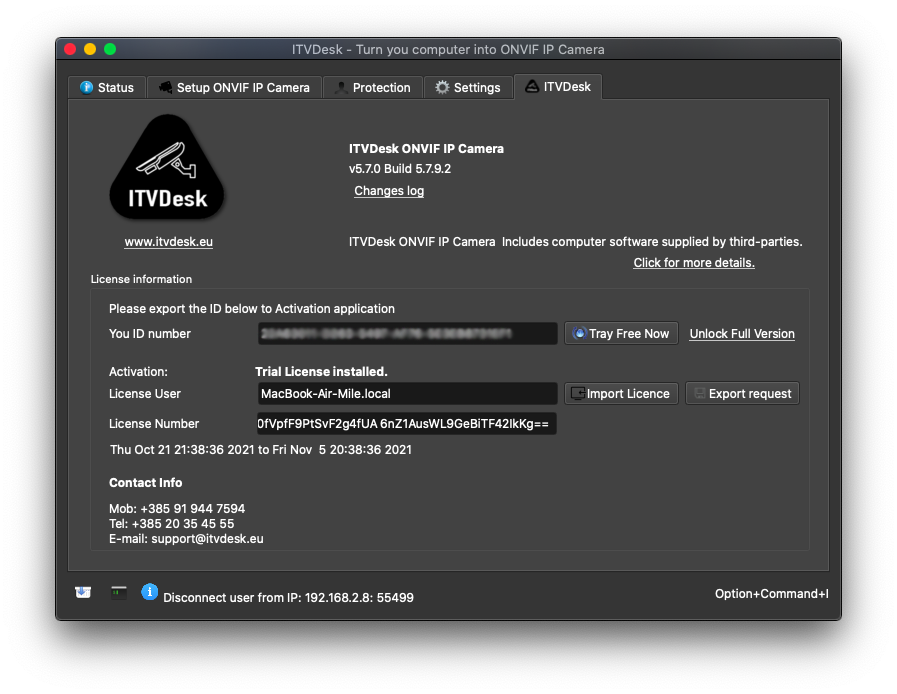The image size is (897, 694).
Task: Click Import Licence
Action: (620, 393)
